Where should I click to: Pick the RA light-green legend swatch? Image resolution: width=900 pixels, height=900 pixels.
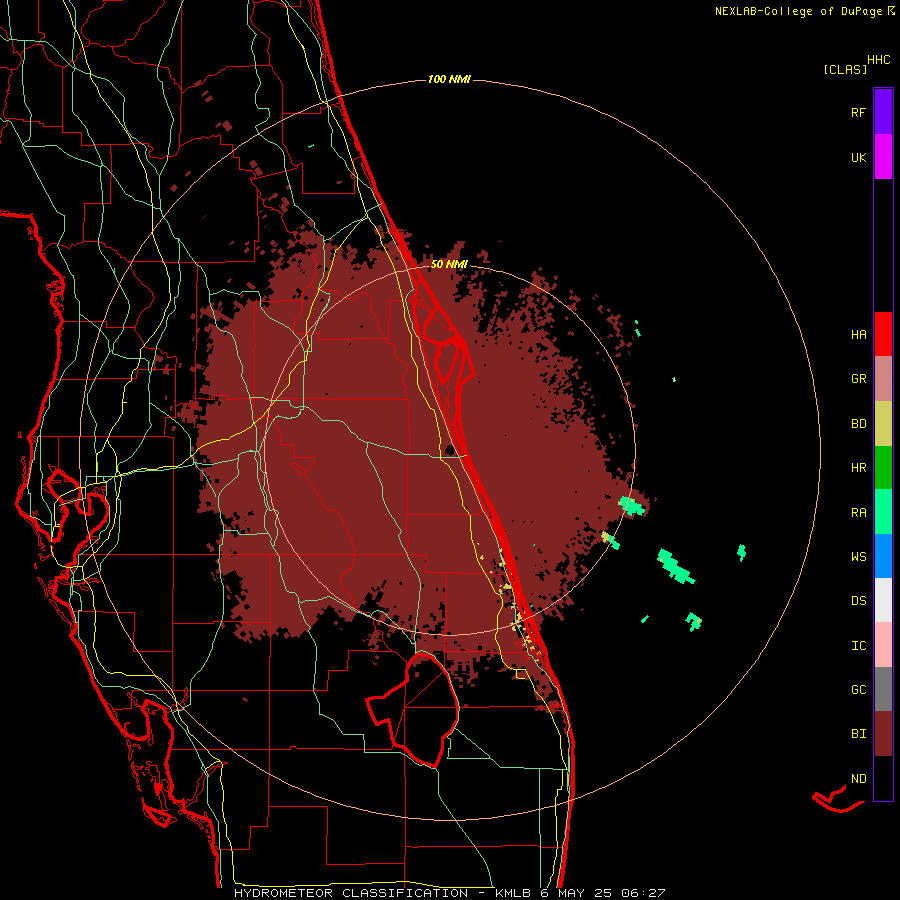pos(883,512)
